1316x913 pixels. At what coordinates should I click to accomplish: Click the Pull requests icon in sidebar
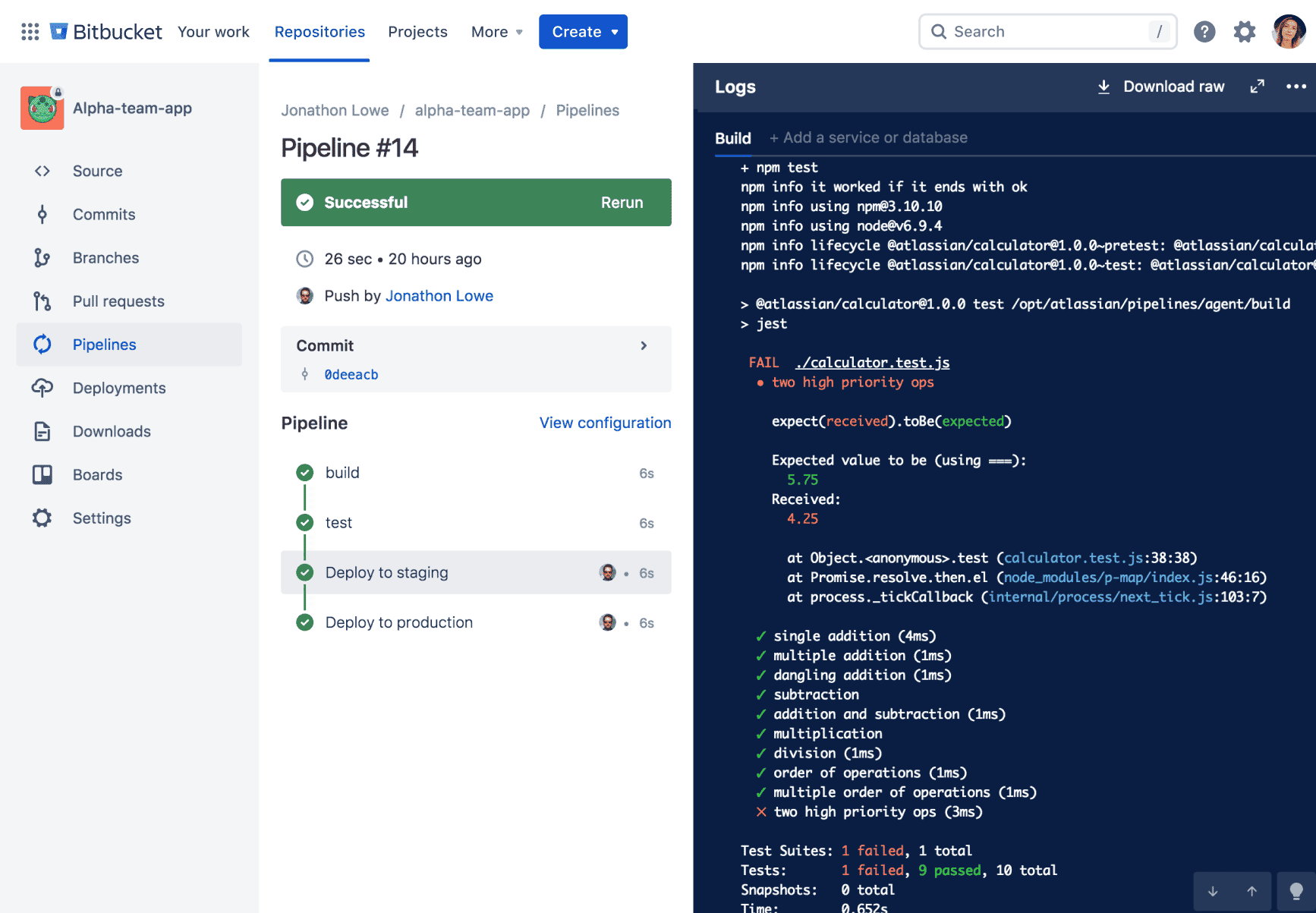point(43,301)
